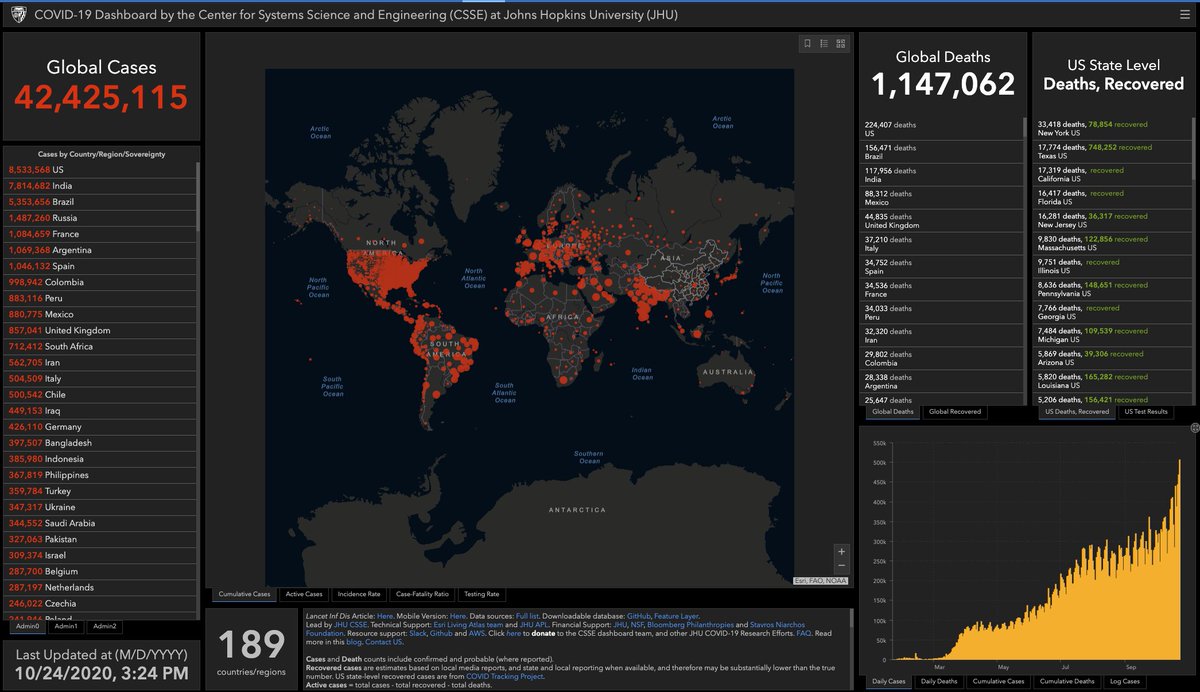Open the NSF financial support link
1200x692 pixels.
(636, 624)
